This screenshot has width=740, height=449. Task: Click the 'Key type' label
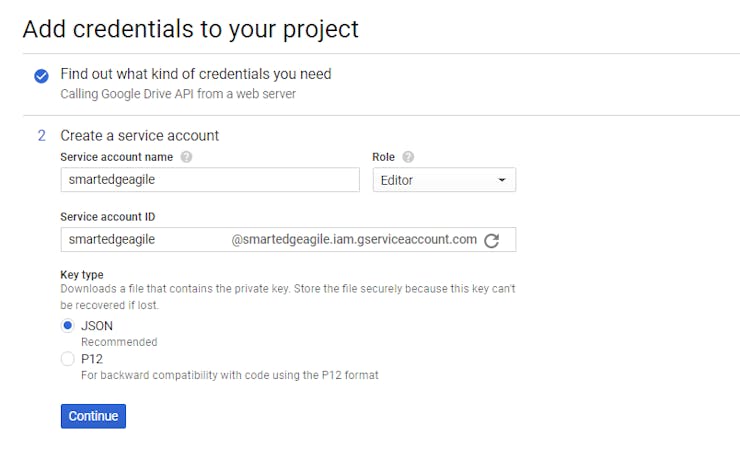coord(82,274)
